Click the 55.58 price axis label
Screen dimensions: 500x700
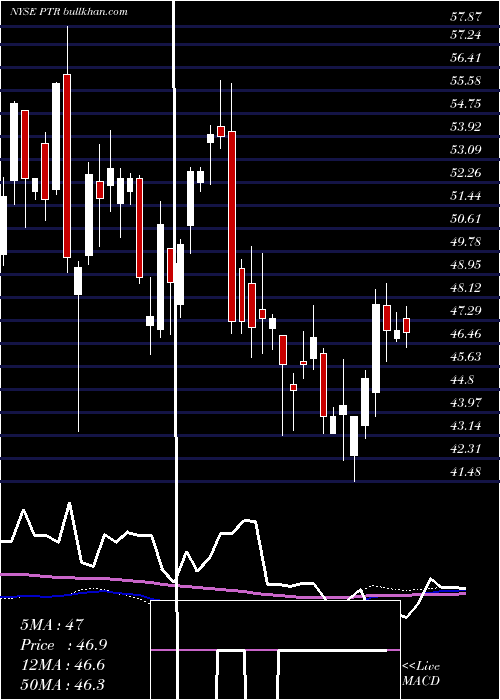tap(466, 81)
